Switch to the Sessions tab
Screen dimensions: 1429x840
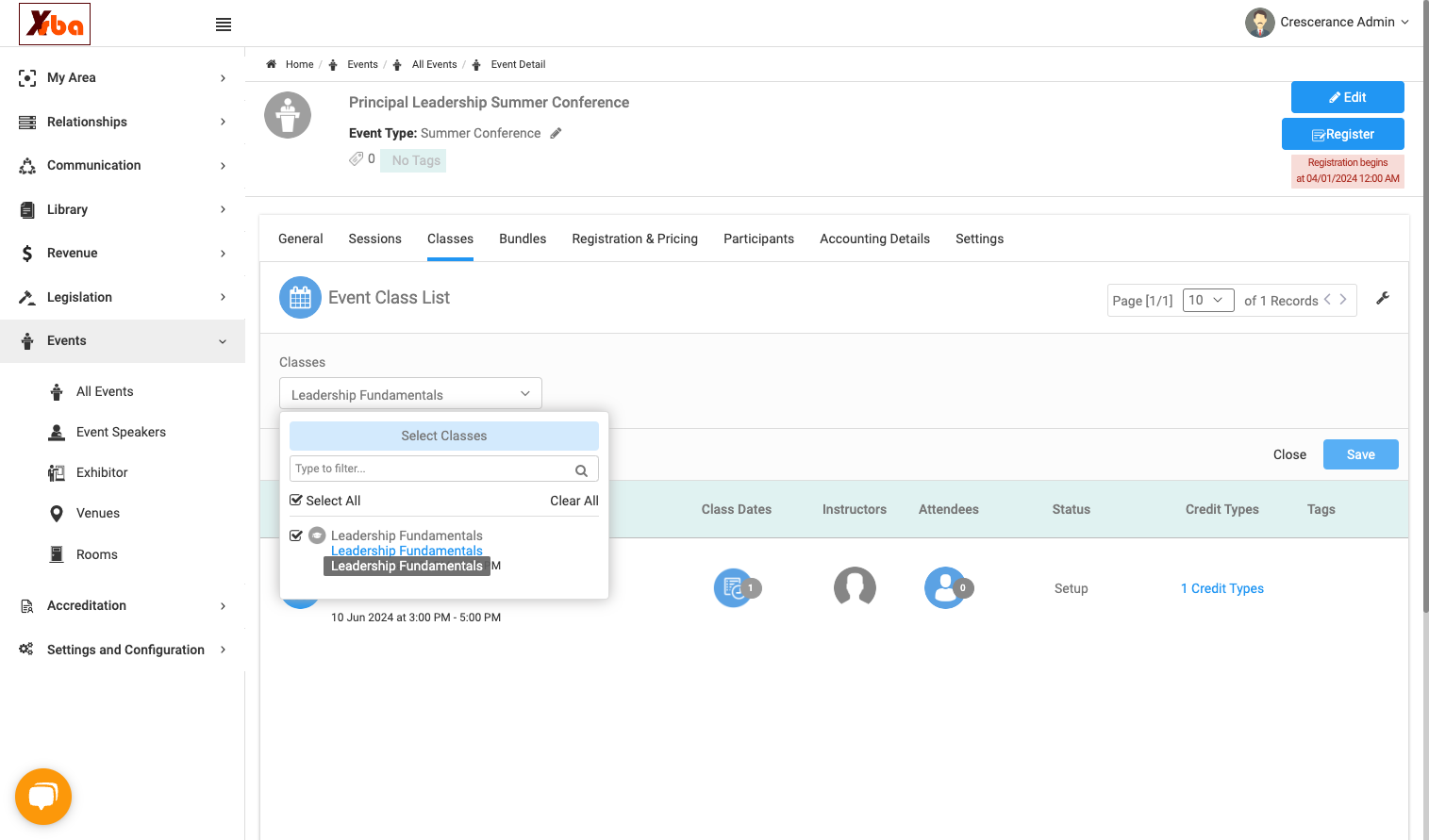374,239
